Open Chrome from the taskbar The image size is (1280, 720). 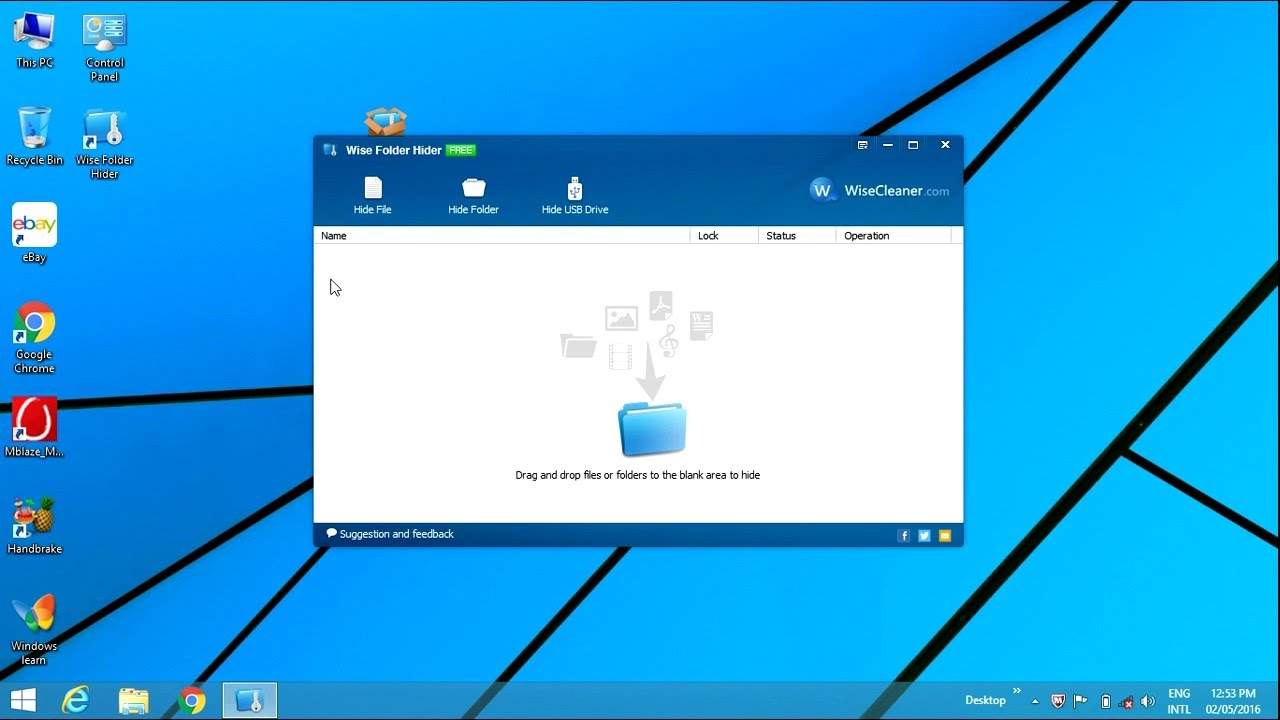click(192, 700)
